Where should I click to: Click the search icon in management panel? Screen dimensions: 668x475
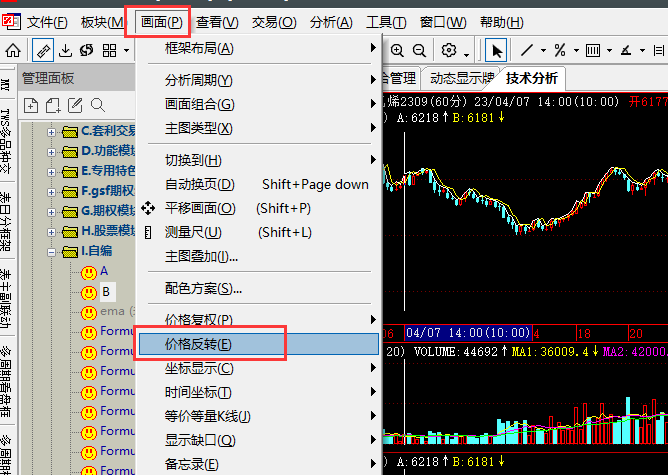(98, 105)
